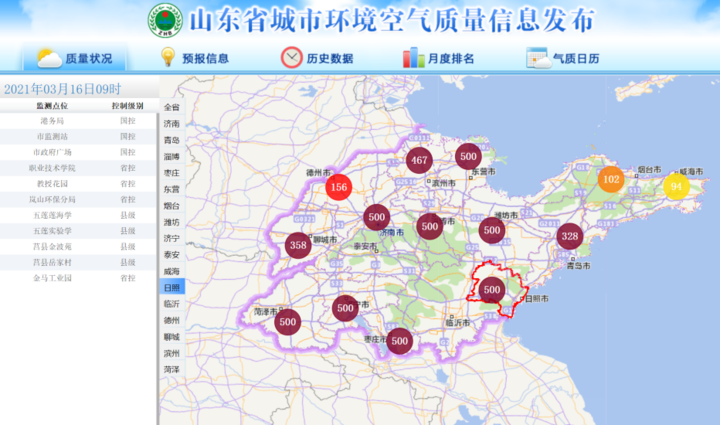This screenshot has height=425, width=720.
Task: Click the 358 marker near 聊城市
Action: point(297,245)
